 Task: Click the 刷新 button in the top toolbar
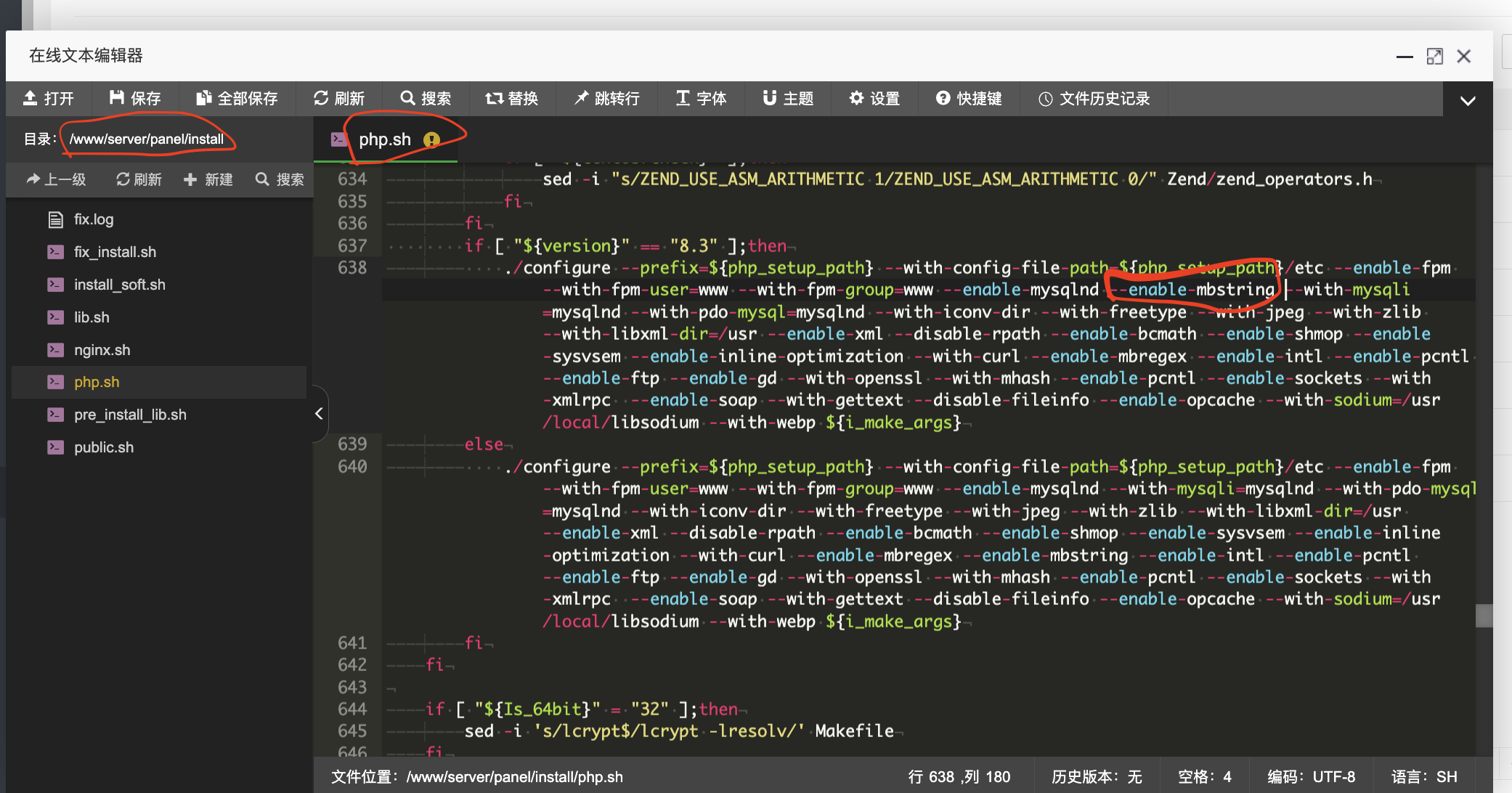339,99
